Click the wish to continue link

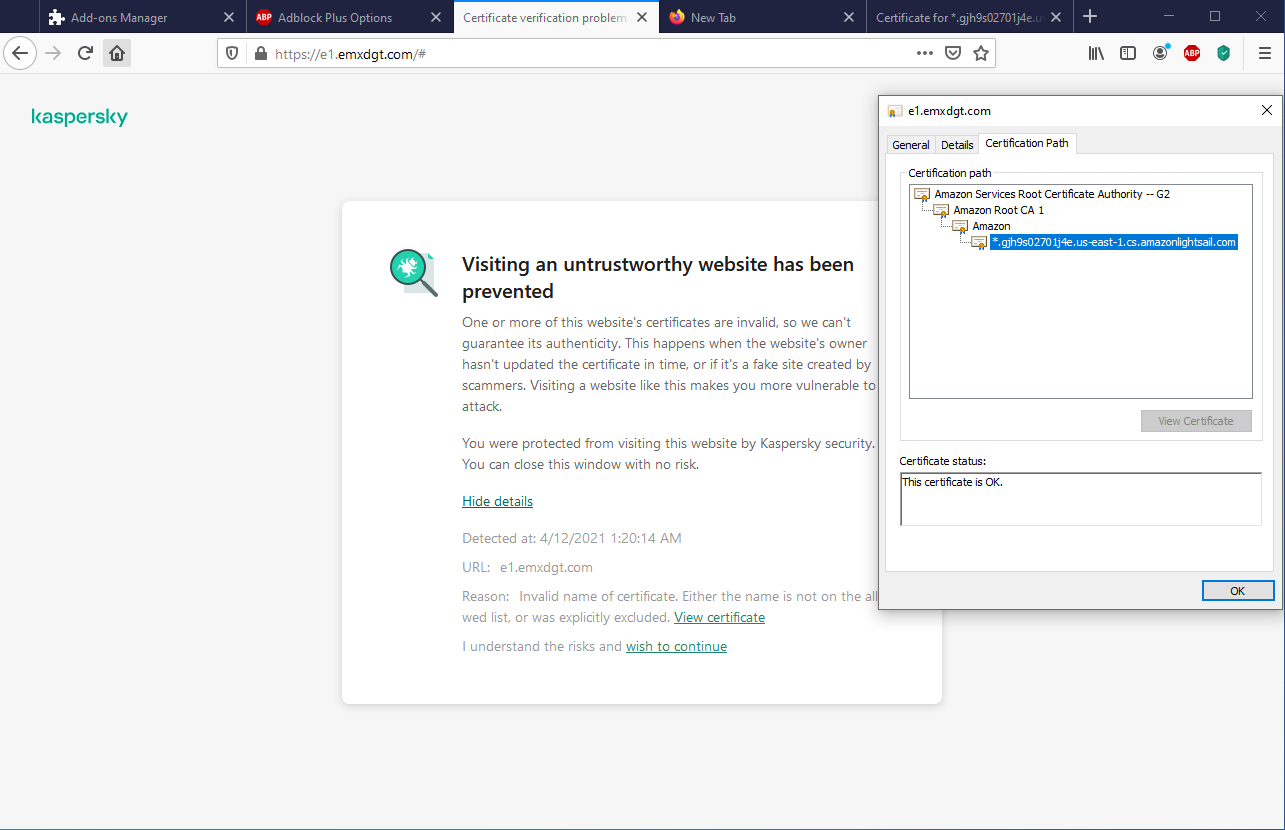(x=676, y=646)
